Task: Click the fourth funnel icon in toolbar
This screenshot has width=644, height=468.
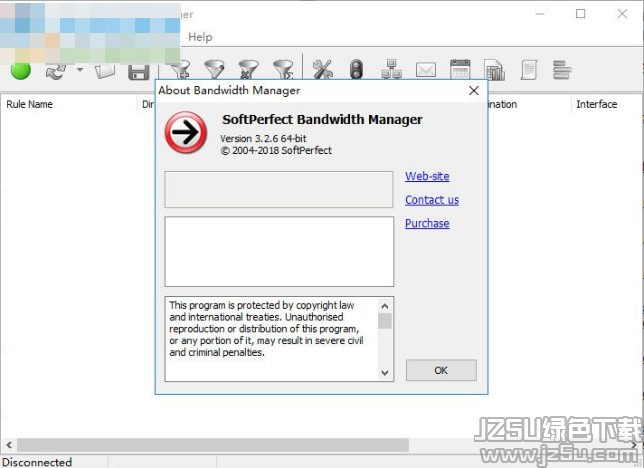Action: point(283,69)
